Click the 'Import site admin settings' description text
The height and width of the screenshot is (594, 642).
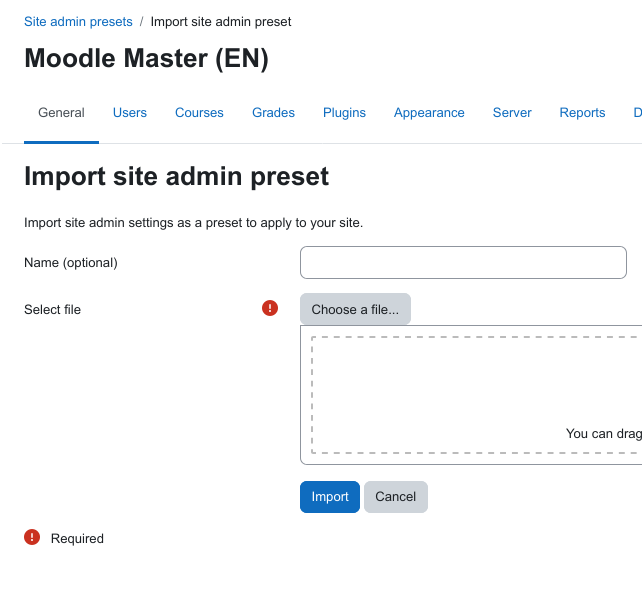click(193, 223)
